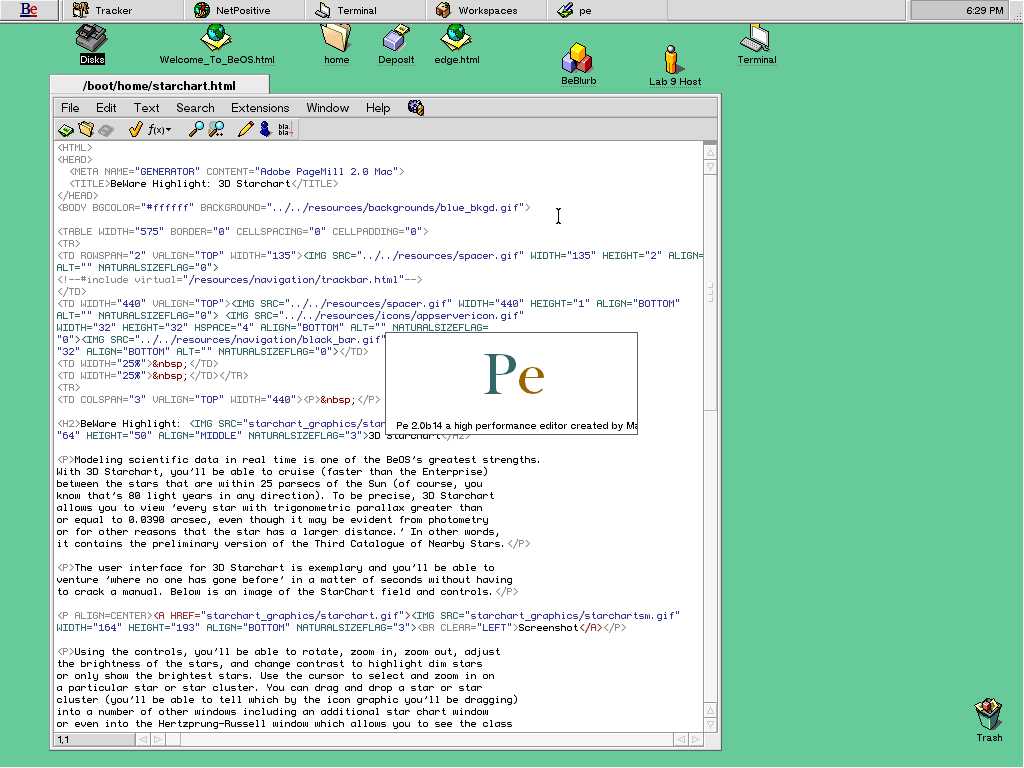Viewport: 1024px width, 768px height.
Task: Click the top up-arrow of the vertical scrollbar
Action: [x=710, y=152]
